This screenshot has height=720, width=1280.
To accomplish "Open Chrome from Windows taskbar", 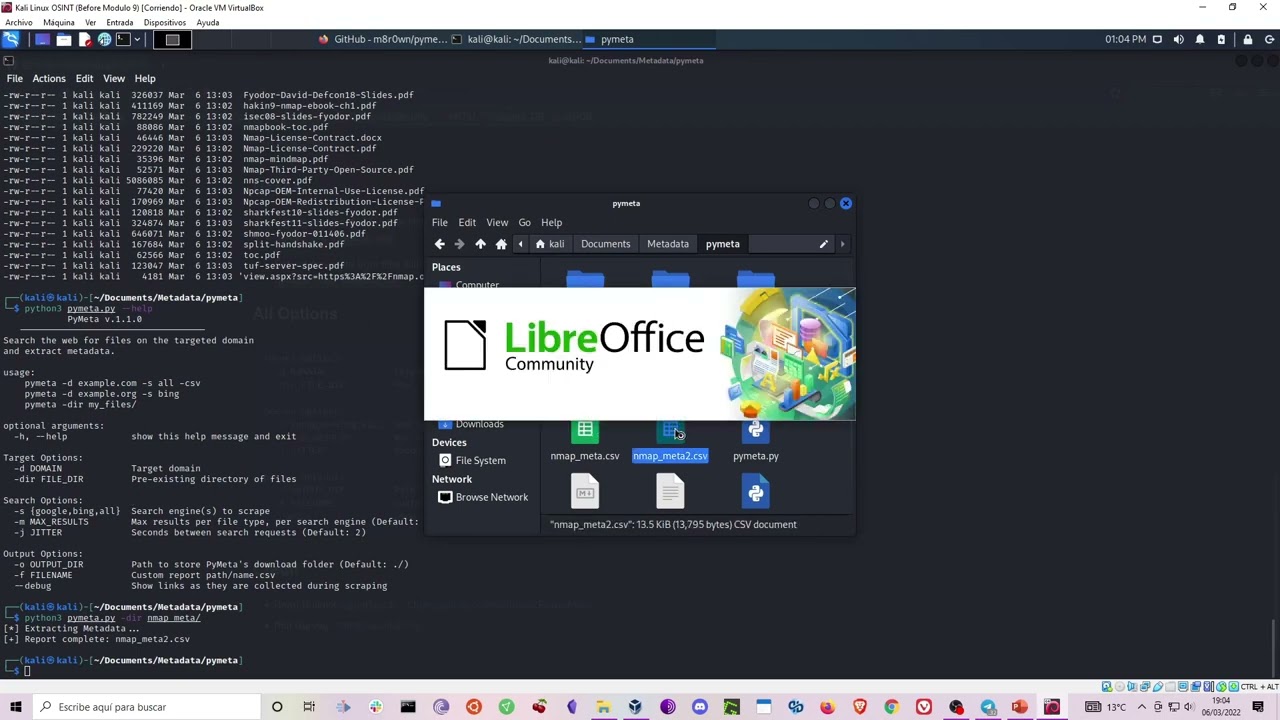I will (x=892, y=707).
